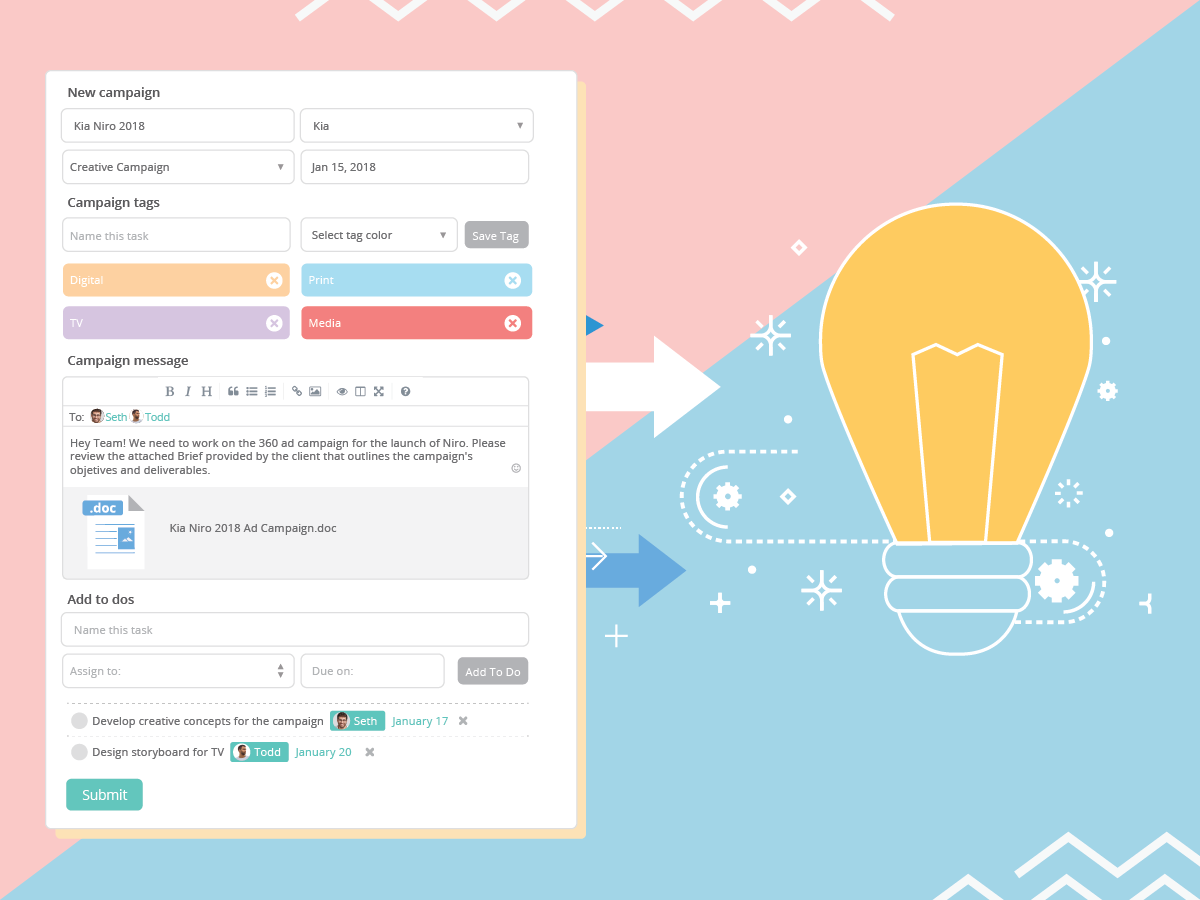Insert a block quote in the message

[233, 391]
